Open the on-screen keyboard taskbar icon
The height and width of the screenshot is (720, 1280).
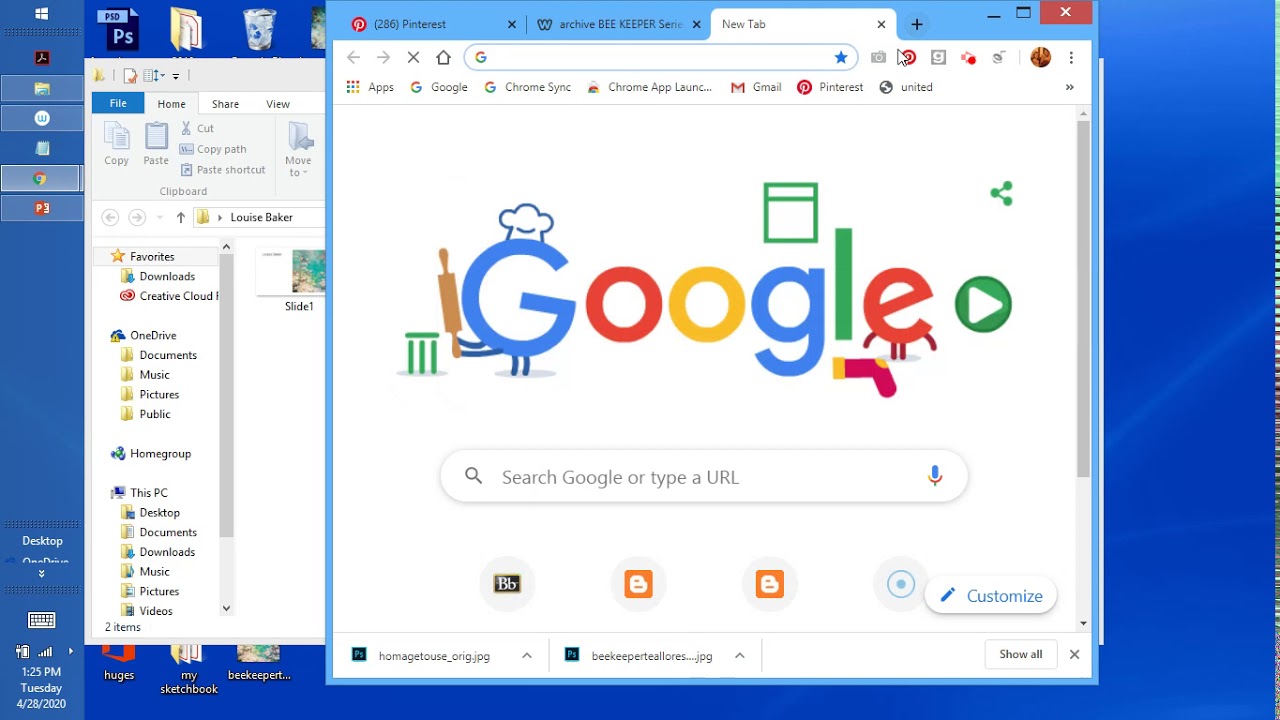(x=42, y=620)
